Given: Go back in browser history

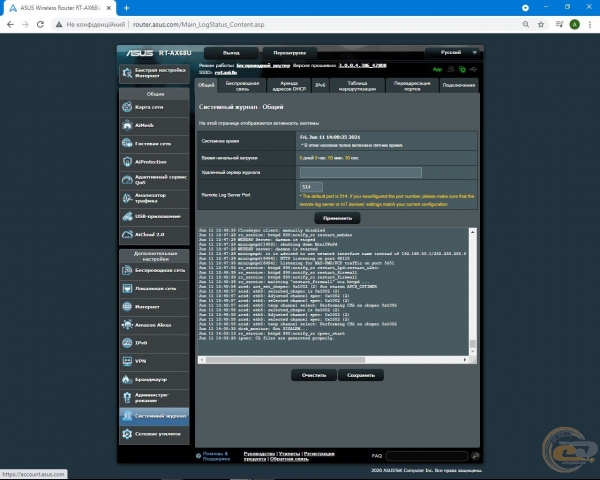Looking at the screenshot, I should coord(10,24).
